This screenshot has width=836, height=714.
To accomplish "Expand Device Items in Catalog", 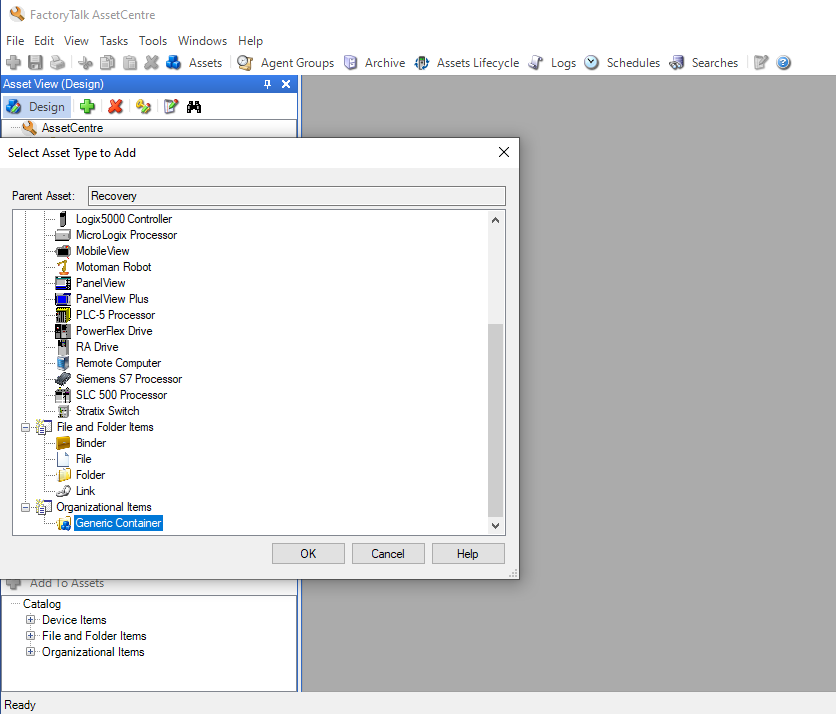I will click(x=30, y=620).
